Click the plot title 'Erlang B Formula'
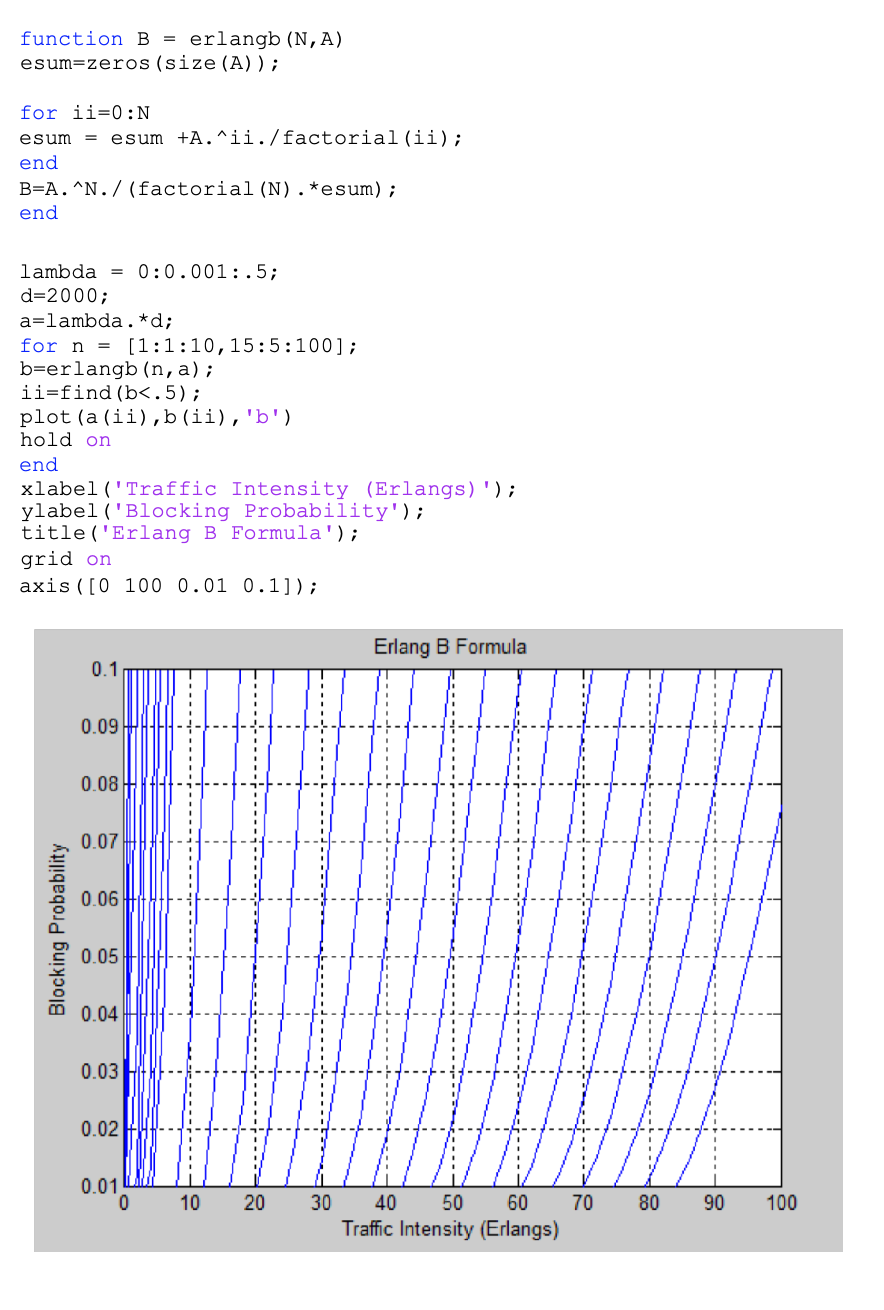 [x=450, y=647]
